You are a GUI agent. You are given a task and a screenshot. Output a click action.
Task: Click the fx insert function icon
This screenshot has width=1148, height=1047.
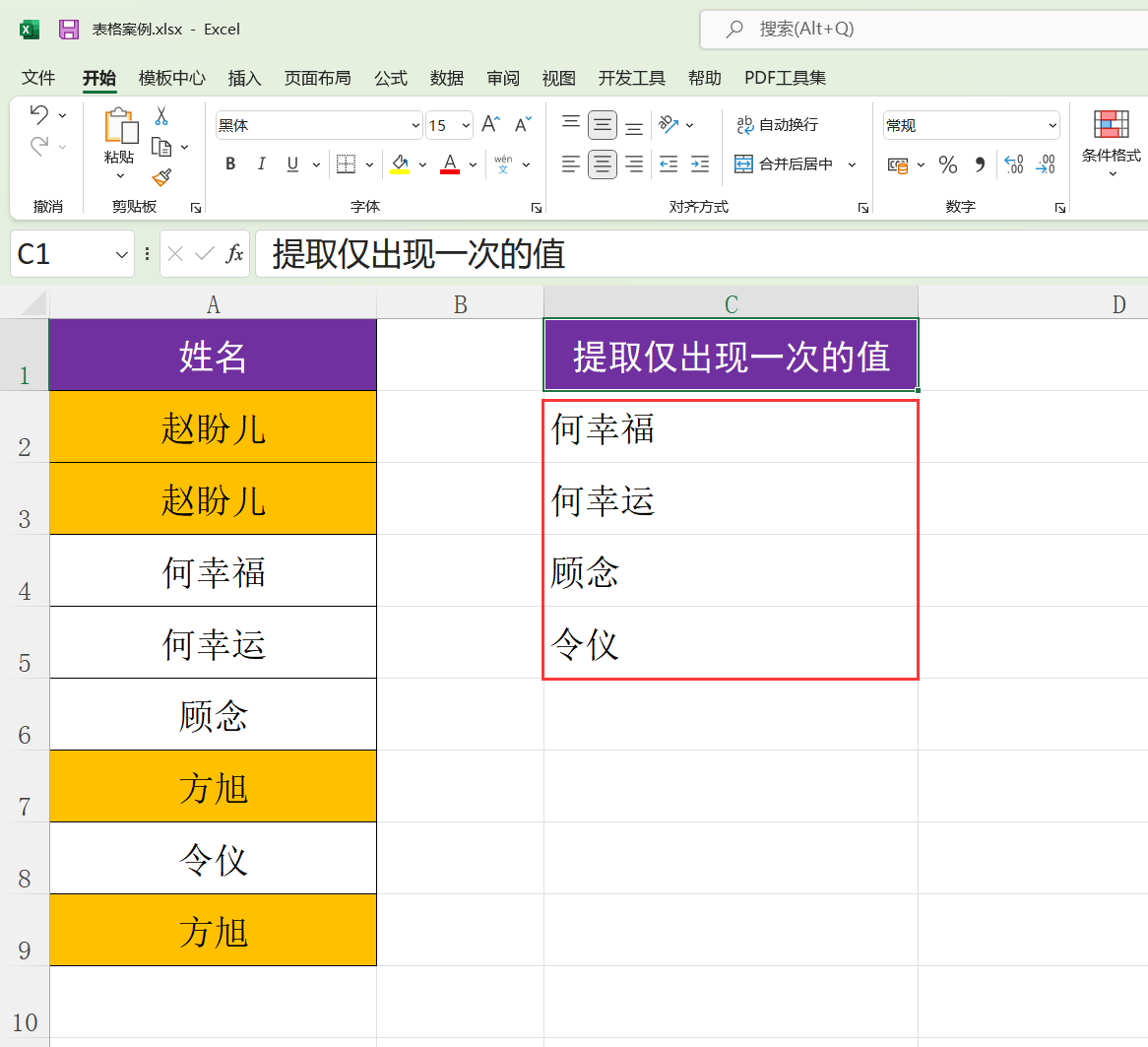[234, 253]
